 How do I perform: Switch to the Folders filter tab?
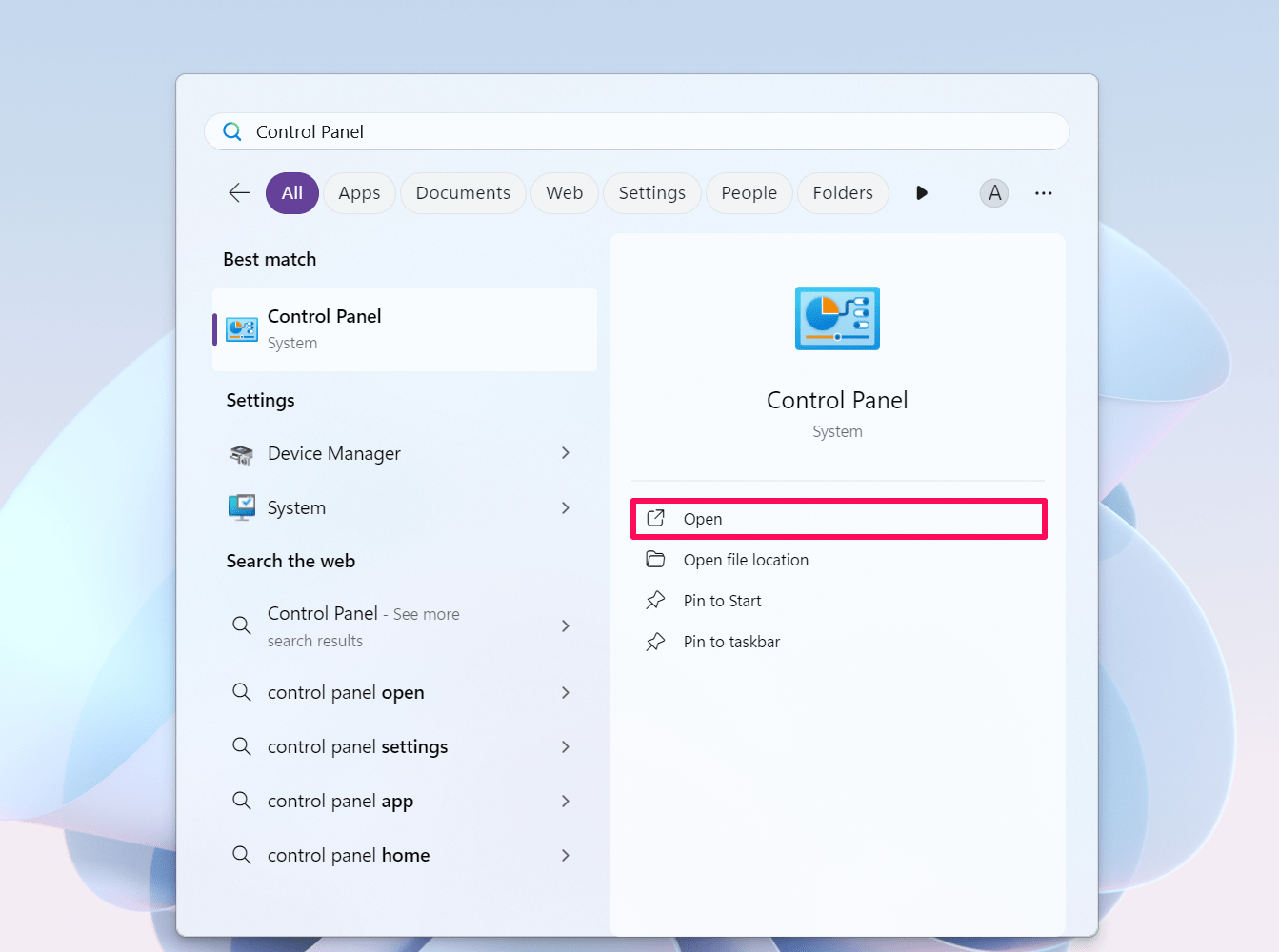(x=843, y=193)
